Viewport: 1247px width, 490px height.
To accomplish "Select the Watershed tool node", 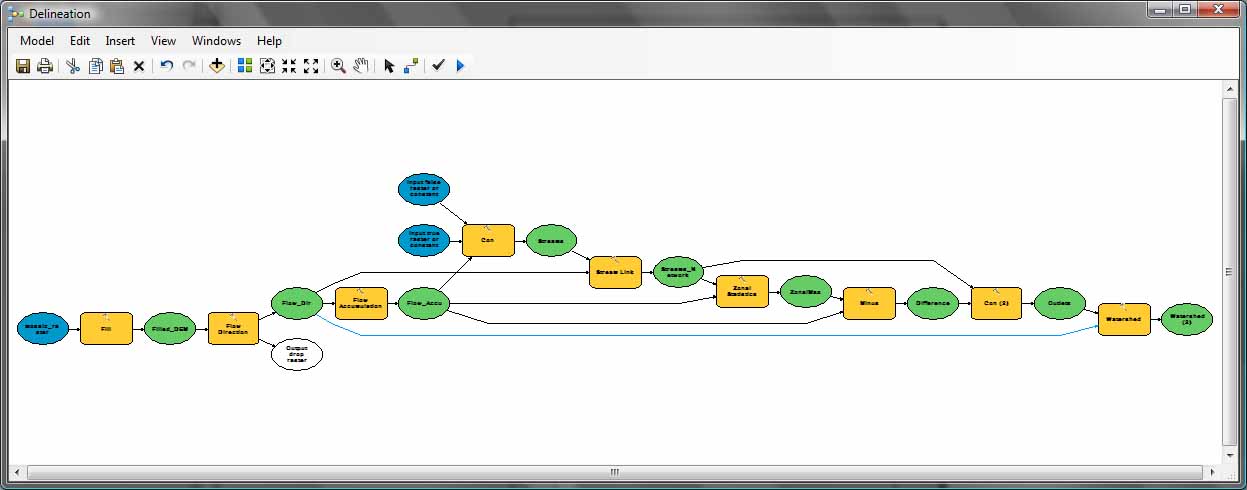I will [x=1124, y=319].
